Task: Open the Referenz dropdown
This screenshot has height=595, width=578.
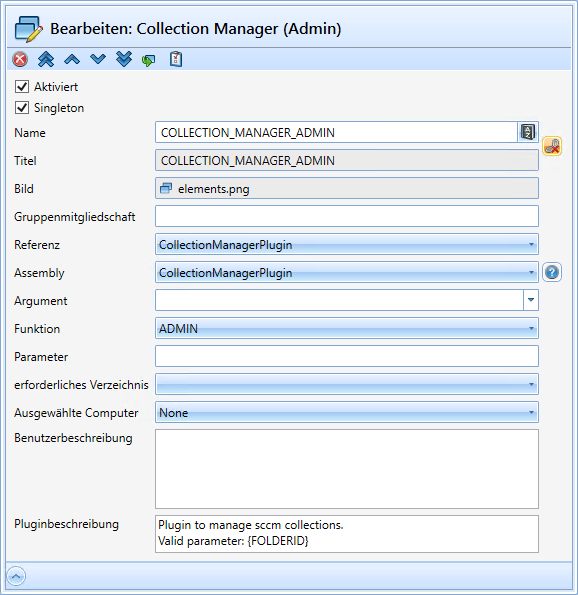Action: [x=346, y=244]
